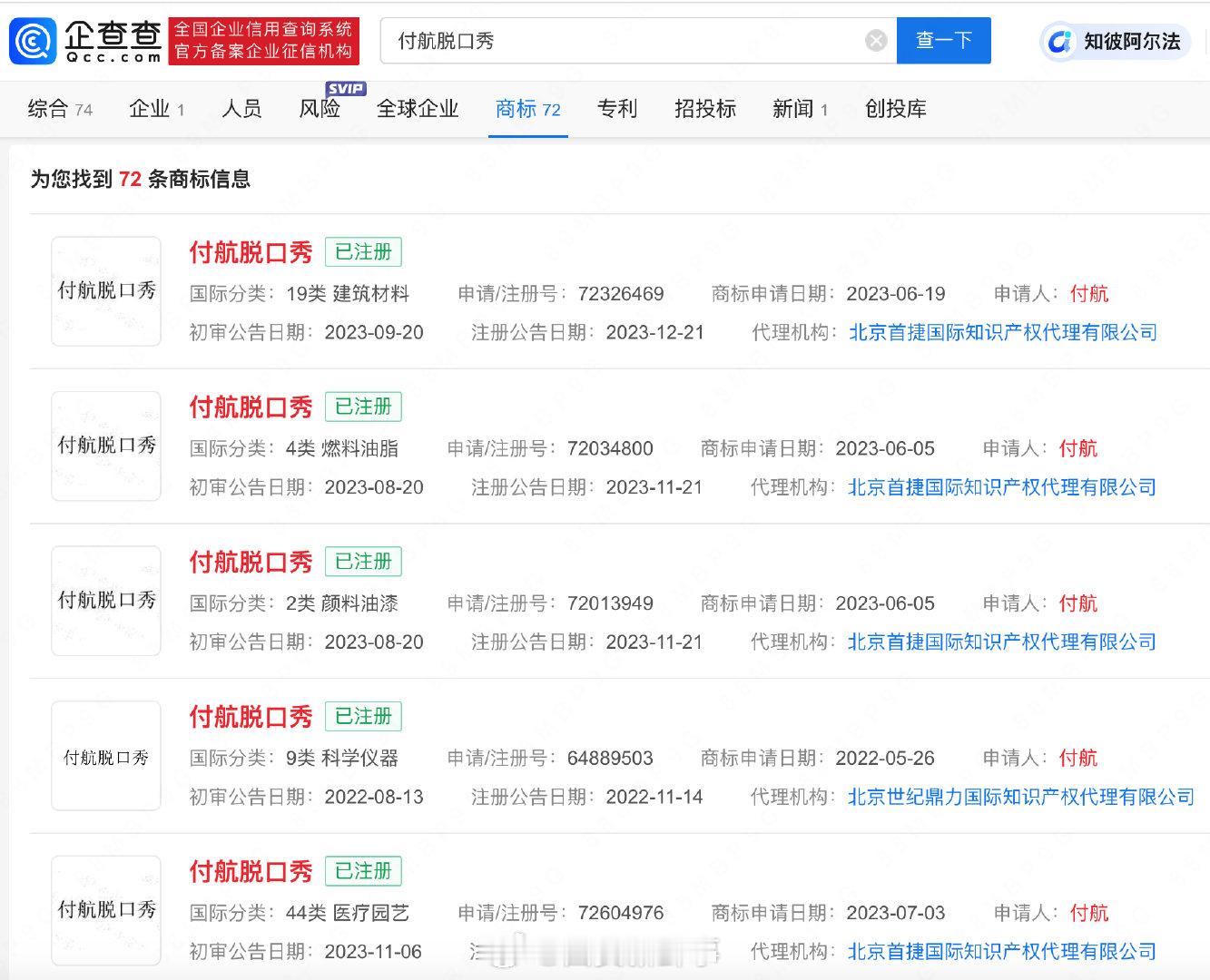Go to the 创投库 tab
This screenshot has height=980, width=1210.
click(x=896, y=109)
